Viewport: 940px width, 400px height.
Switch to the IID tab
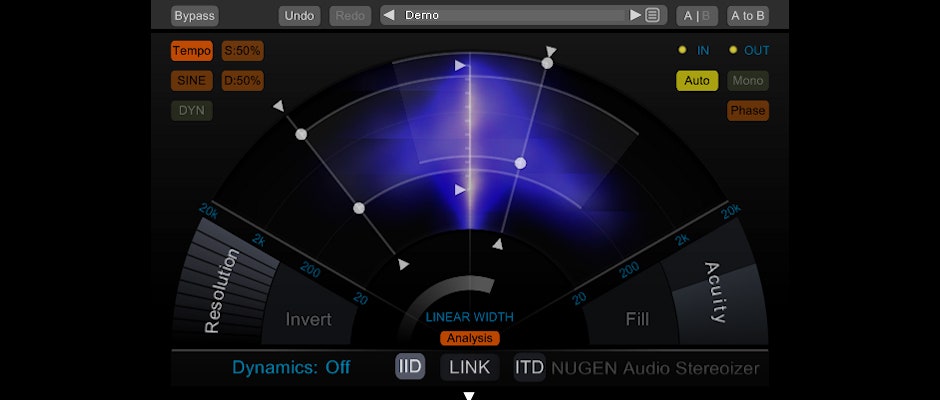410,367
